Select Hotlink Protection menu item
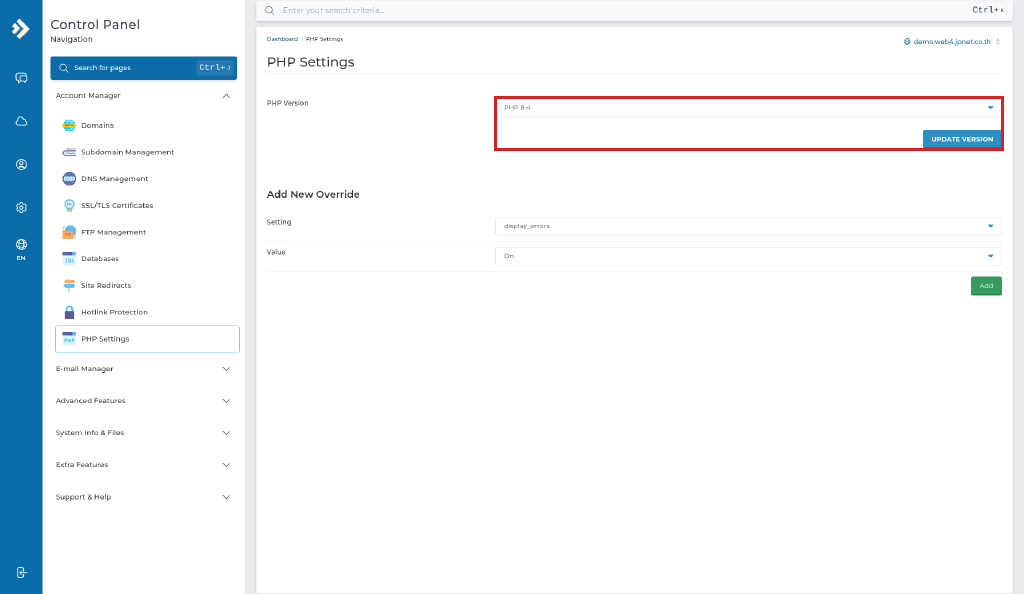Viewport: 1024px width, 594px height. click(x=114, y=312)
